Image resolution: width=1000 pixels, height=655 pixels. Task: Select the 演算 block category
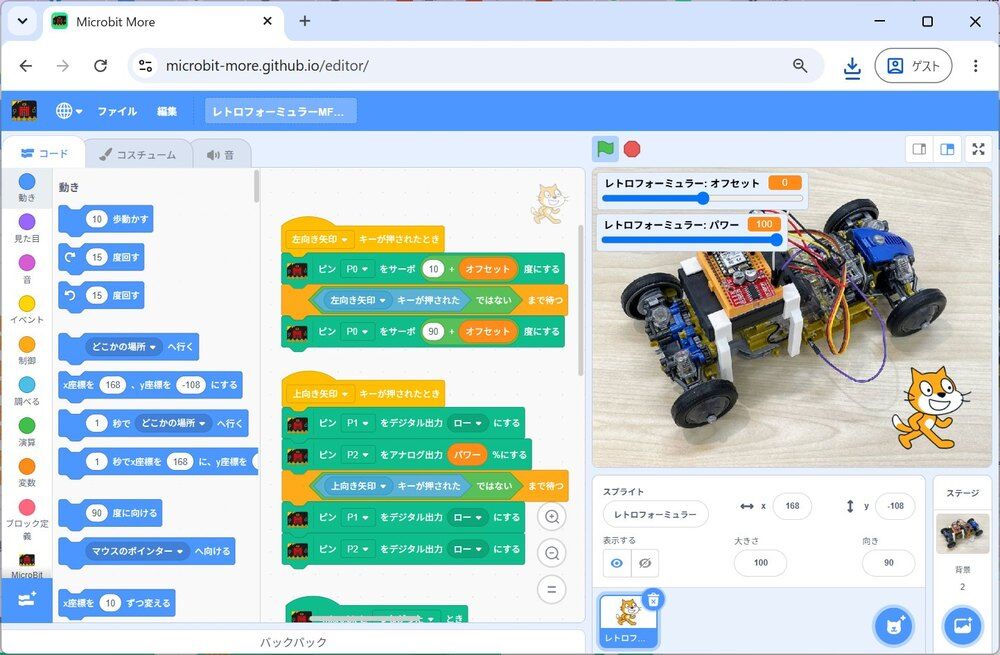(x=27, y=432)
